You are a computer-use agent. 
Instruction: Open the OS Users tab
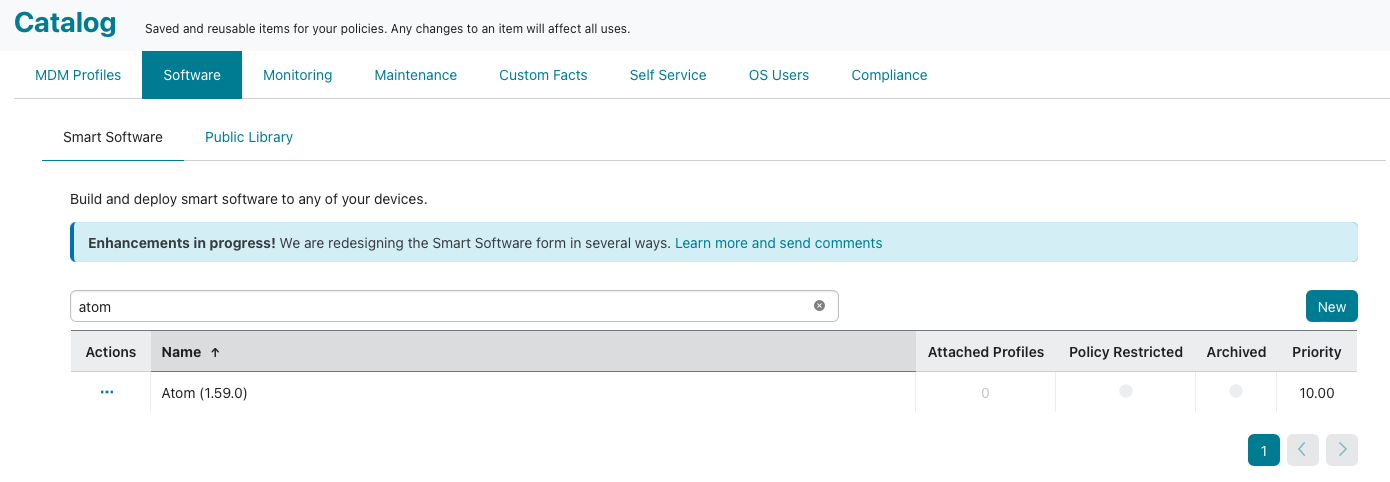click(x=779, y=75)
